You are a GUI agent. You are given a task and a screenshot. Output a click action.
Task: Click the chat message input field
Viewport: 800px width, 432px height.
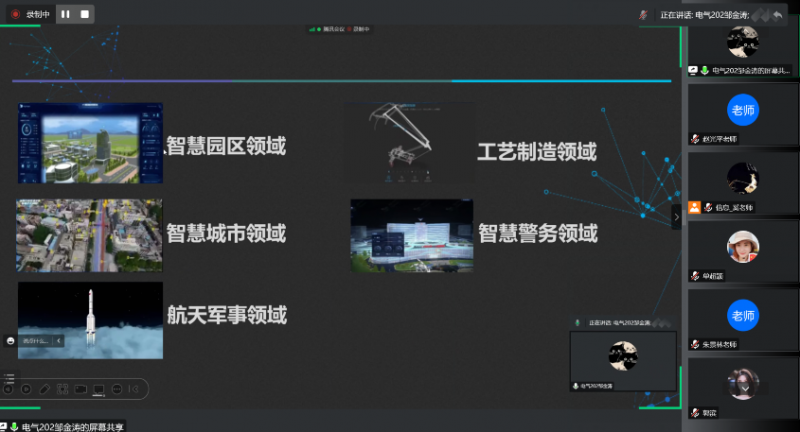36,341
